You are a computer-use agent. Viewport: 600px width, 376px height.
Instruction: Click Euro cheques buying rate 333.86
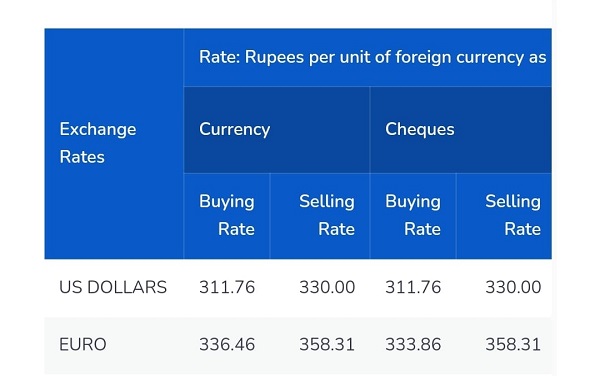pyautogui.click(x=413, y=345)
